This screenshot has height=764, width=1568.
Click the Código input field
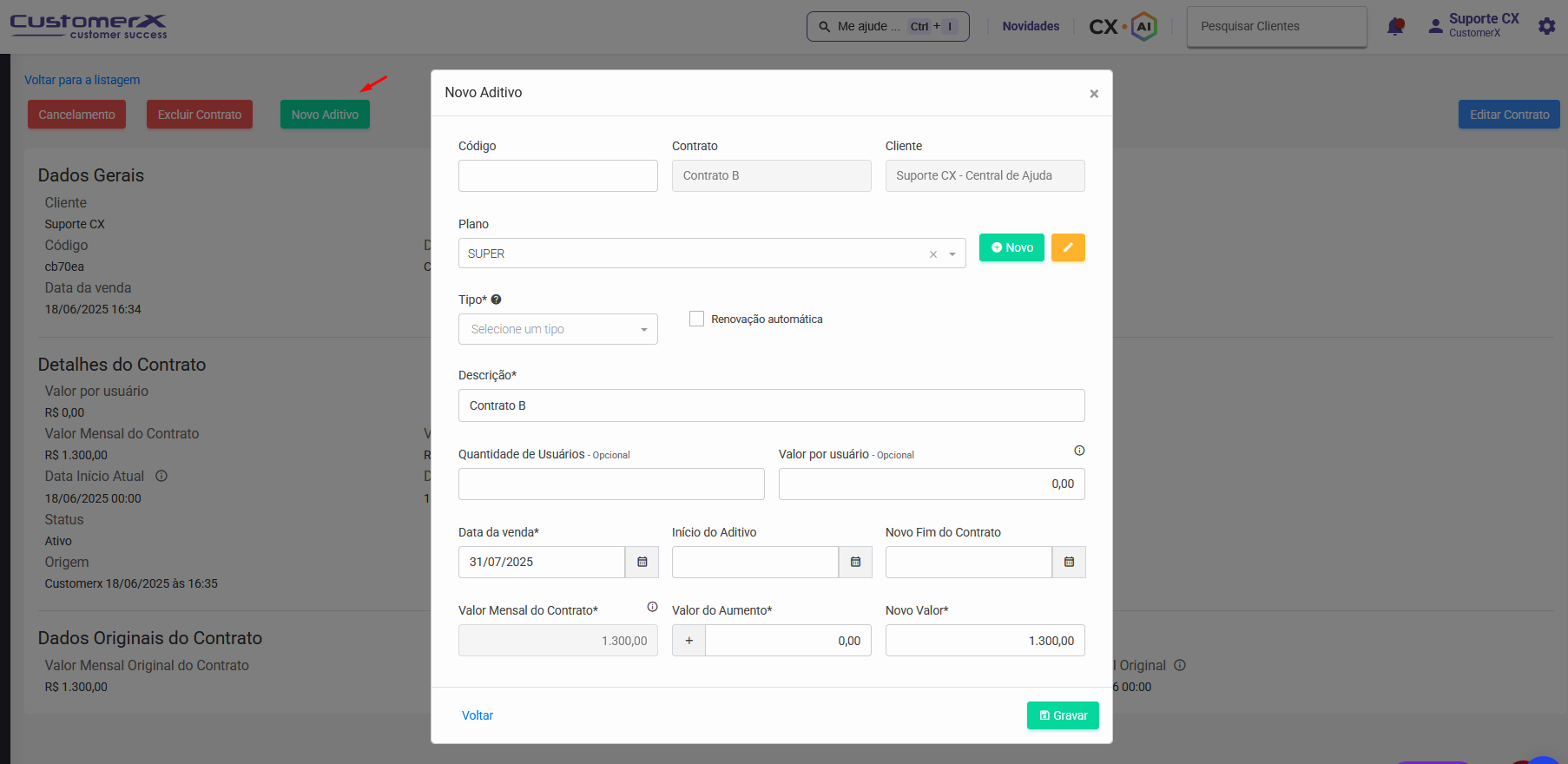click(557, 175)
